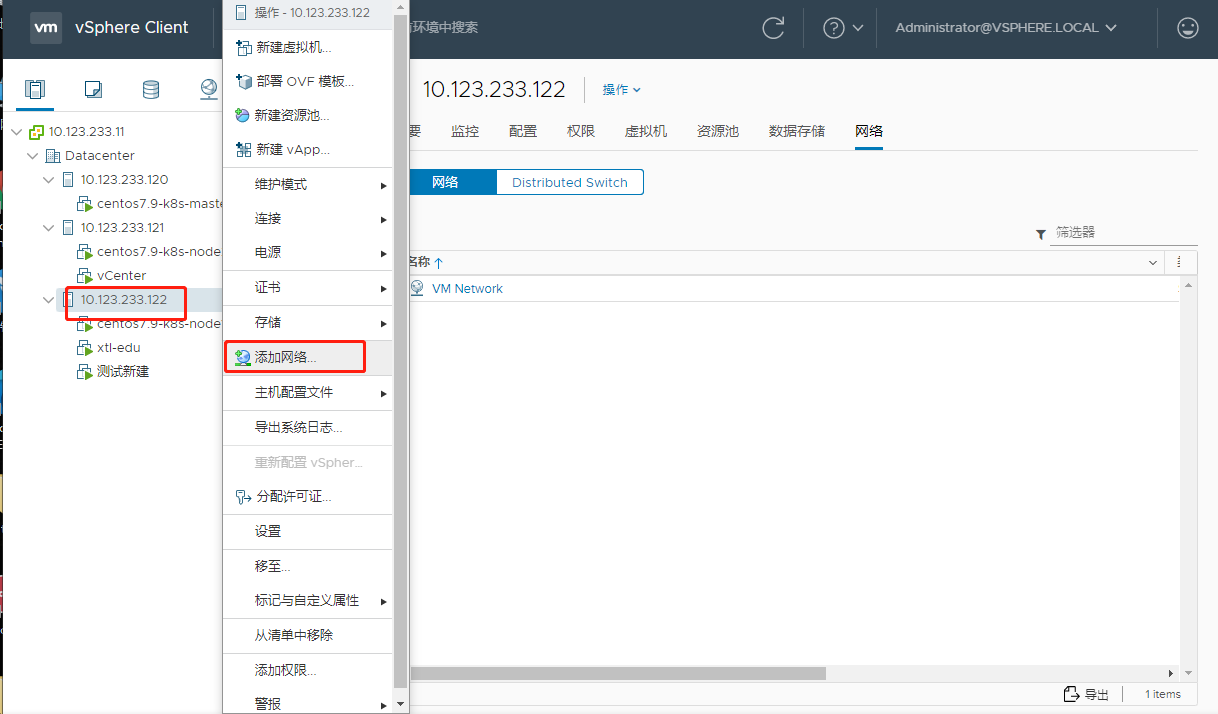Open the 名称 column dropdown chevron

click(1151, 262)
